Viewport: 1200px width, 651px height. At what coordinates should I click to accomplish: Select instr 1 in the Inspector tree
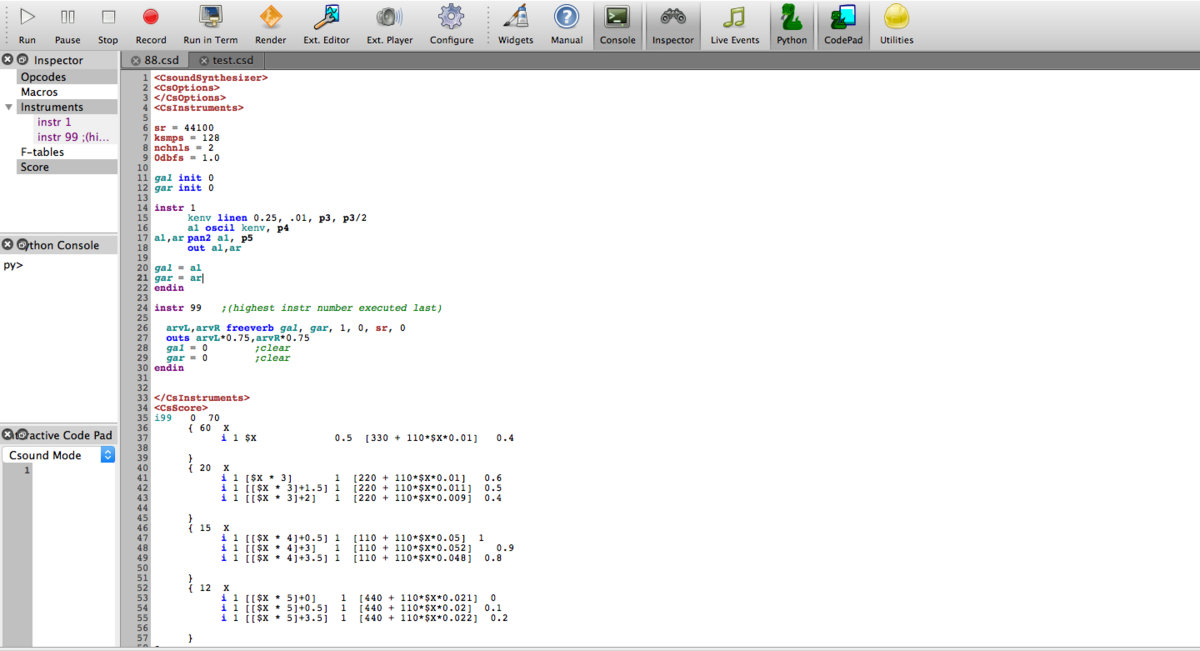(x=54, y=122)
